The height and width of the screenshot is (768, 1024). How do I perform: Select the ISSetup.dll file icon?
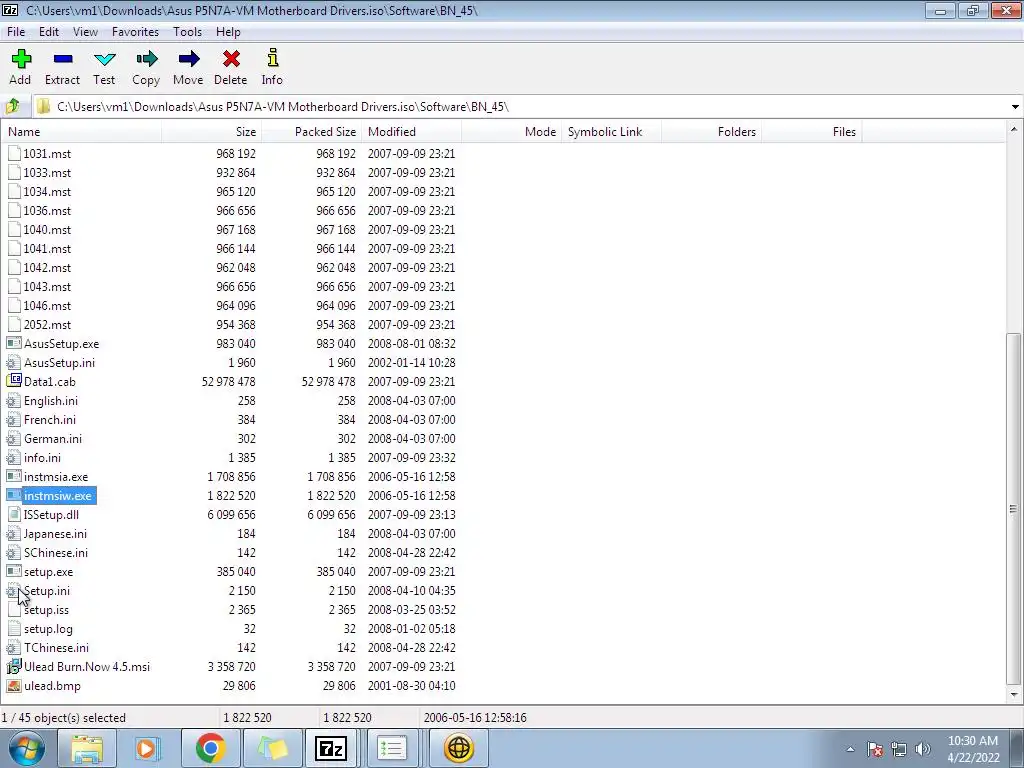click(14, 514)
